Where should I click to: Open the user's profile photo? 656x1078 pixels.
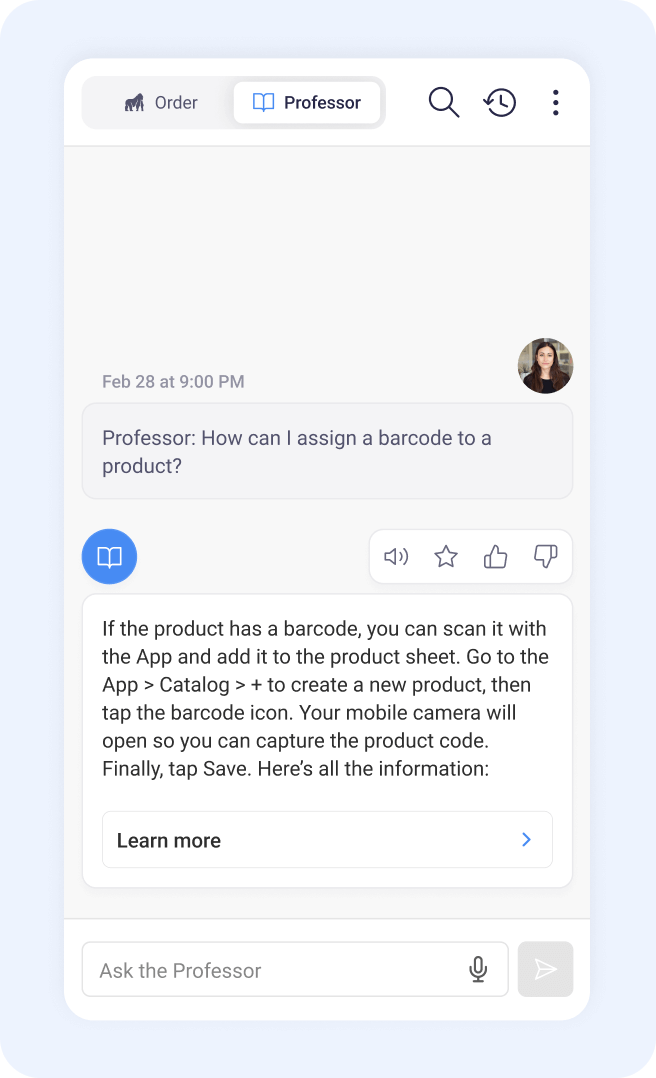(545, 366)
